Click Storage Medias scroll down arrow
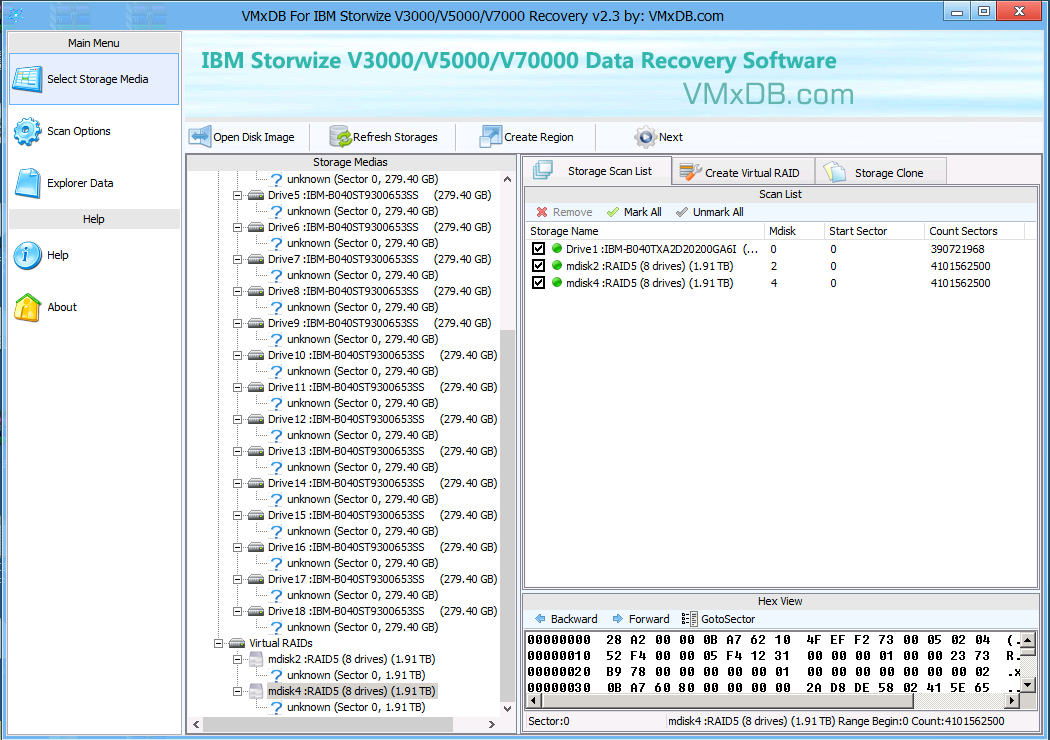This screenshot has height=740, width=1050. click(508, 709)
